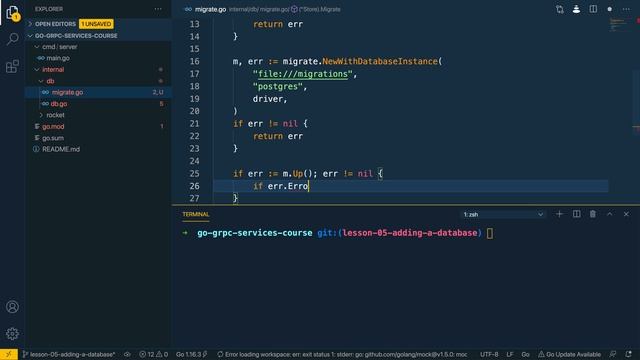
Task: Open db.go file
Action: [59, 104]
